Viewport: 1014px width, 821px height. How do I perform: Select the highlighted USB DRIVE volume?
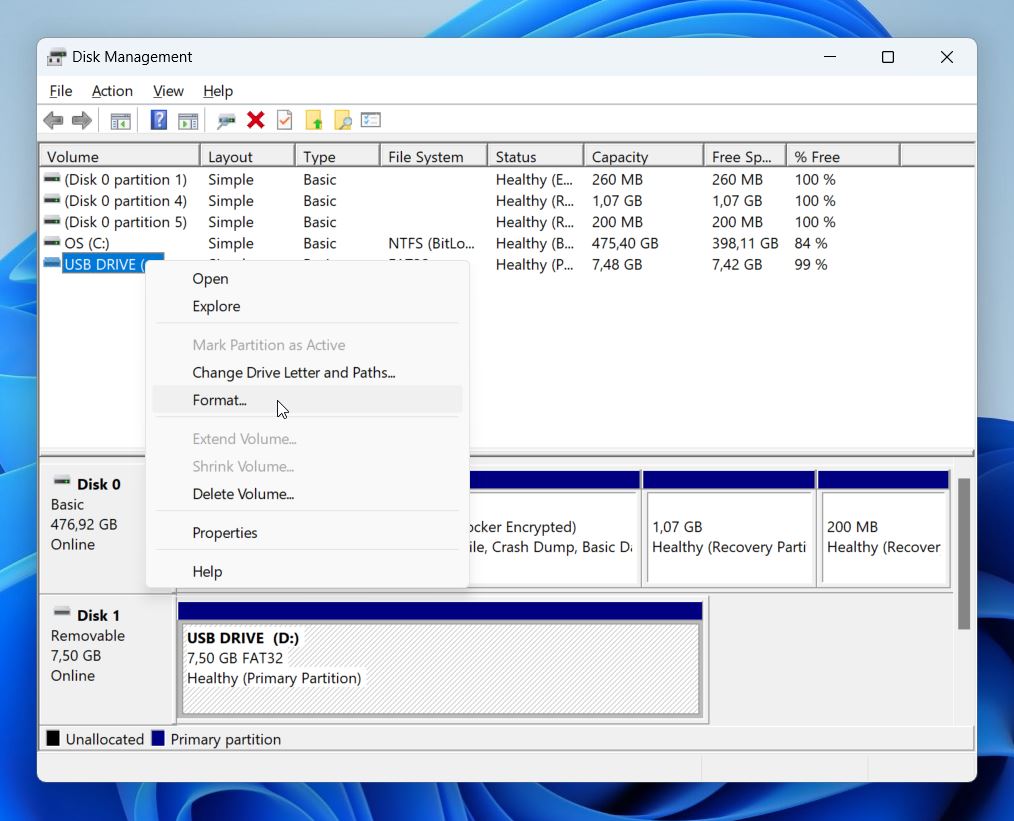click(103, 264)
